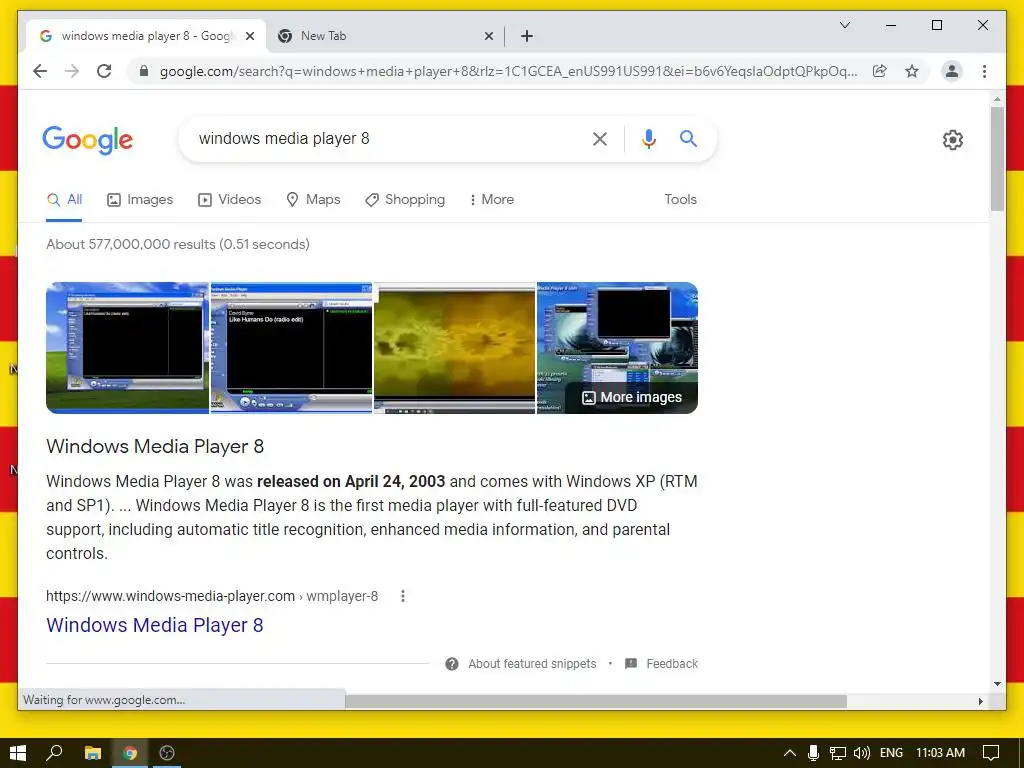
Task: Open first XP desktop thumbnail image
Action: tap(127, 347)
